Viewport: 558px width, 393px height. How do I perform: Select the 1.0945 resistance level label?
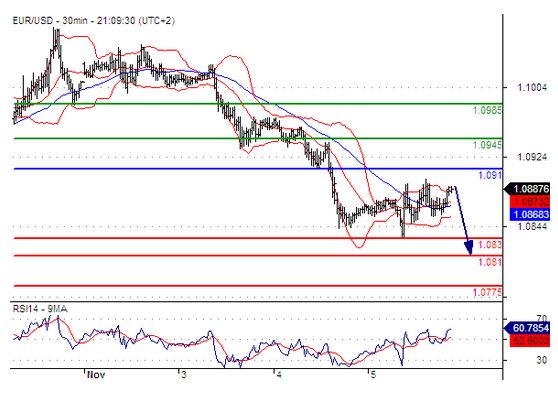[487, 145]
